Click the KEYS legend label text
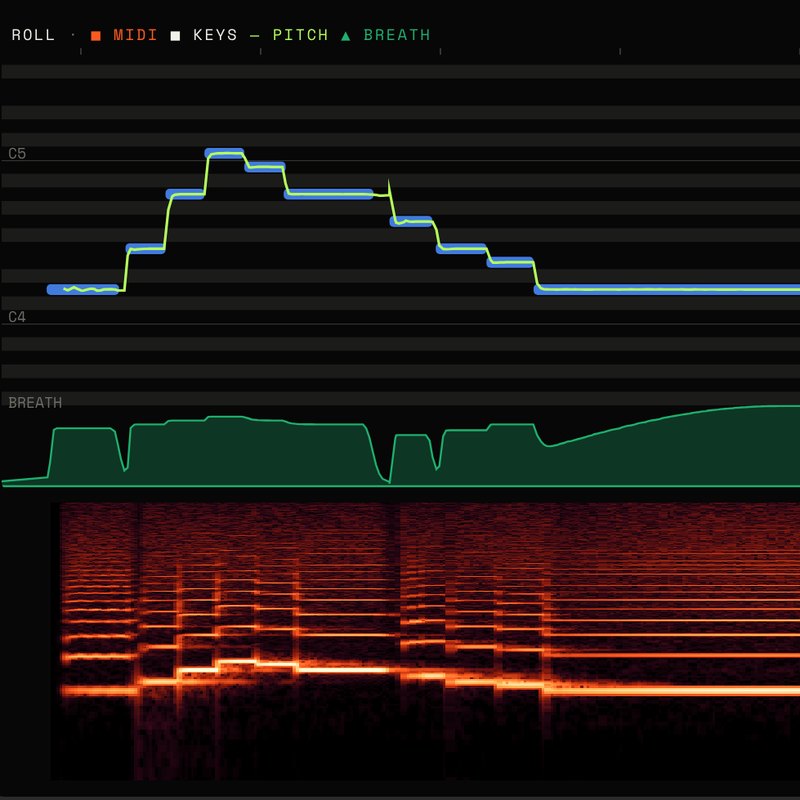800x800 pixels. (215, 35)
